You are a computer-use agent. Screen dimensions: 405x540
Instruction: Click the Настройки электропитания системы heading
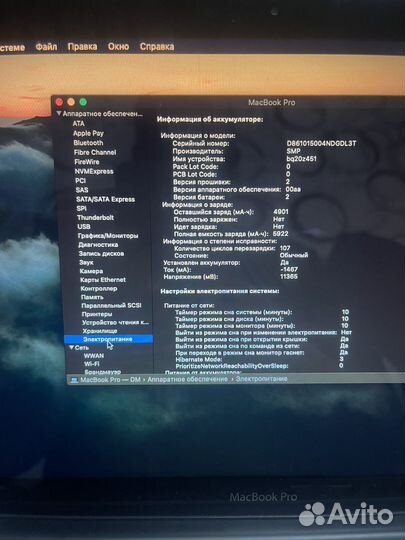220,291
